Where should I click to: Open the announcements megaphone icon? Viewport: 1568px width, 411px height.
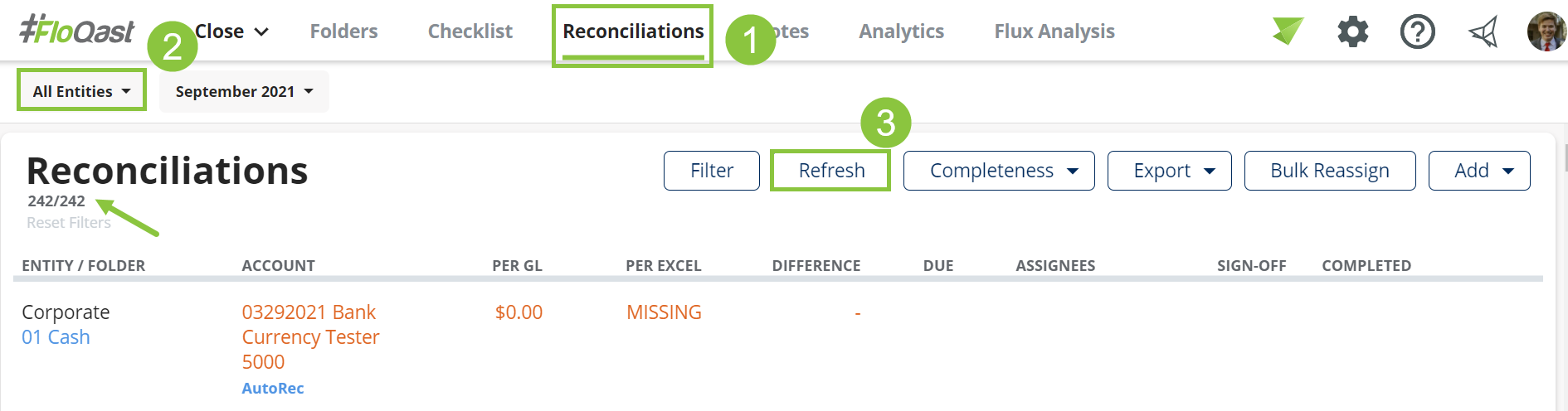tap(1483, 32)
